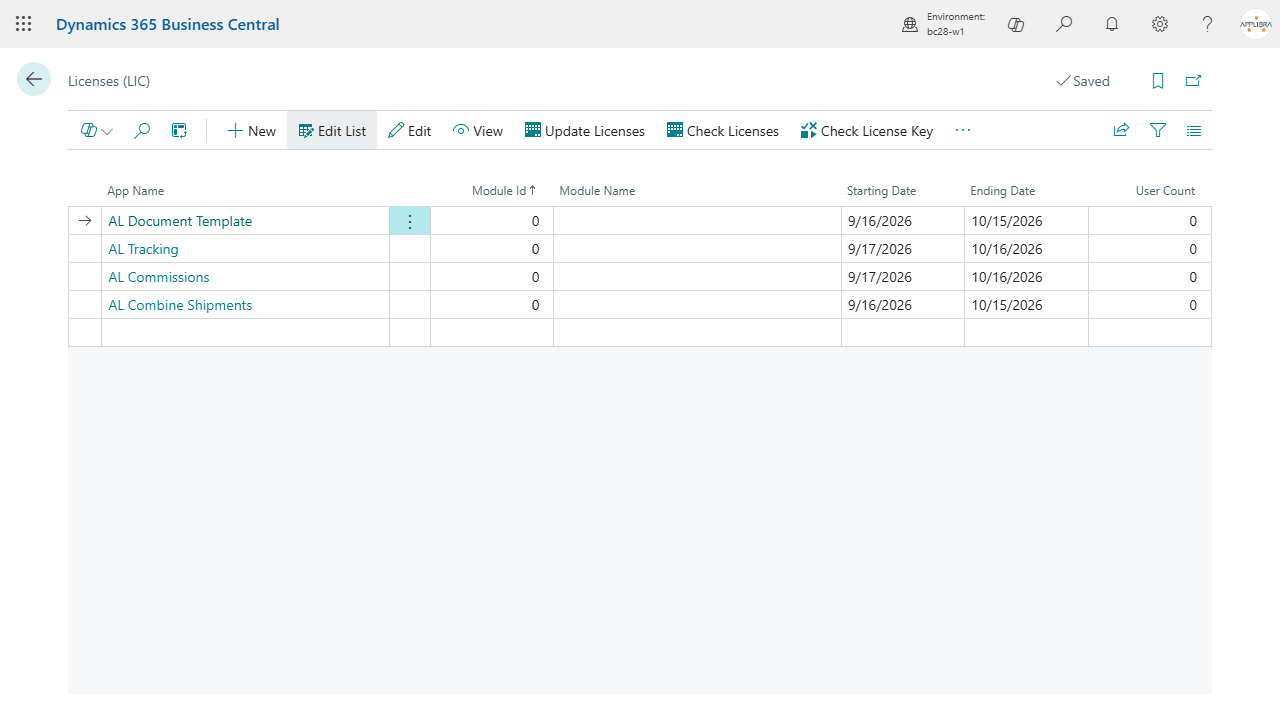Open row options for AL Document Template
This screenshot has width=1280, height=720.
[x=410, y=221]
